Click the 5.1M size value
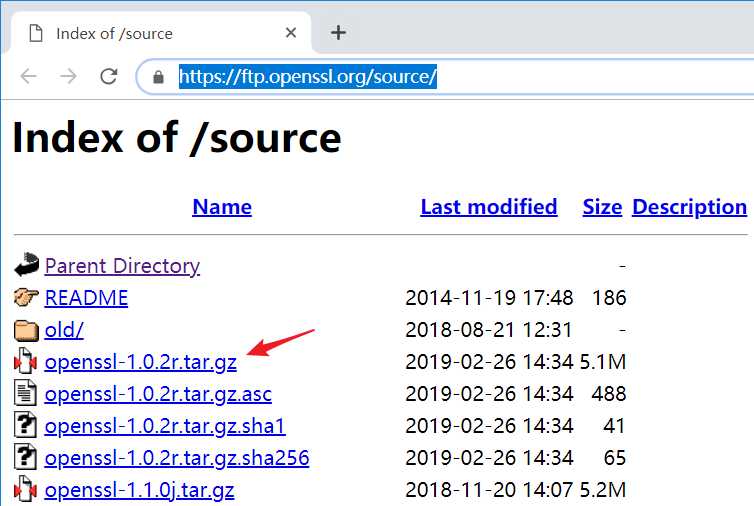This screenshot has height=506, width=754. 603,362
